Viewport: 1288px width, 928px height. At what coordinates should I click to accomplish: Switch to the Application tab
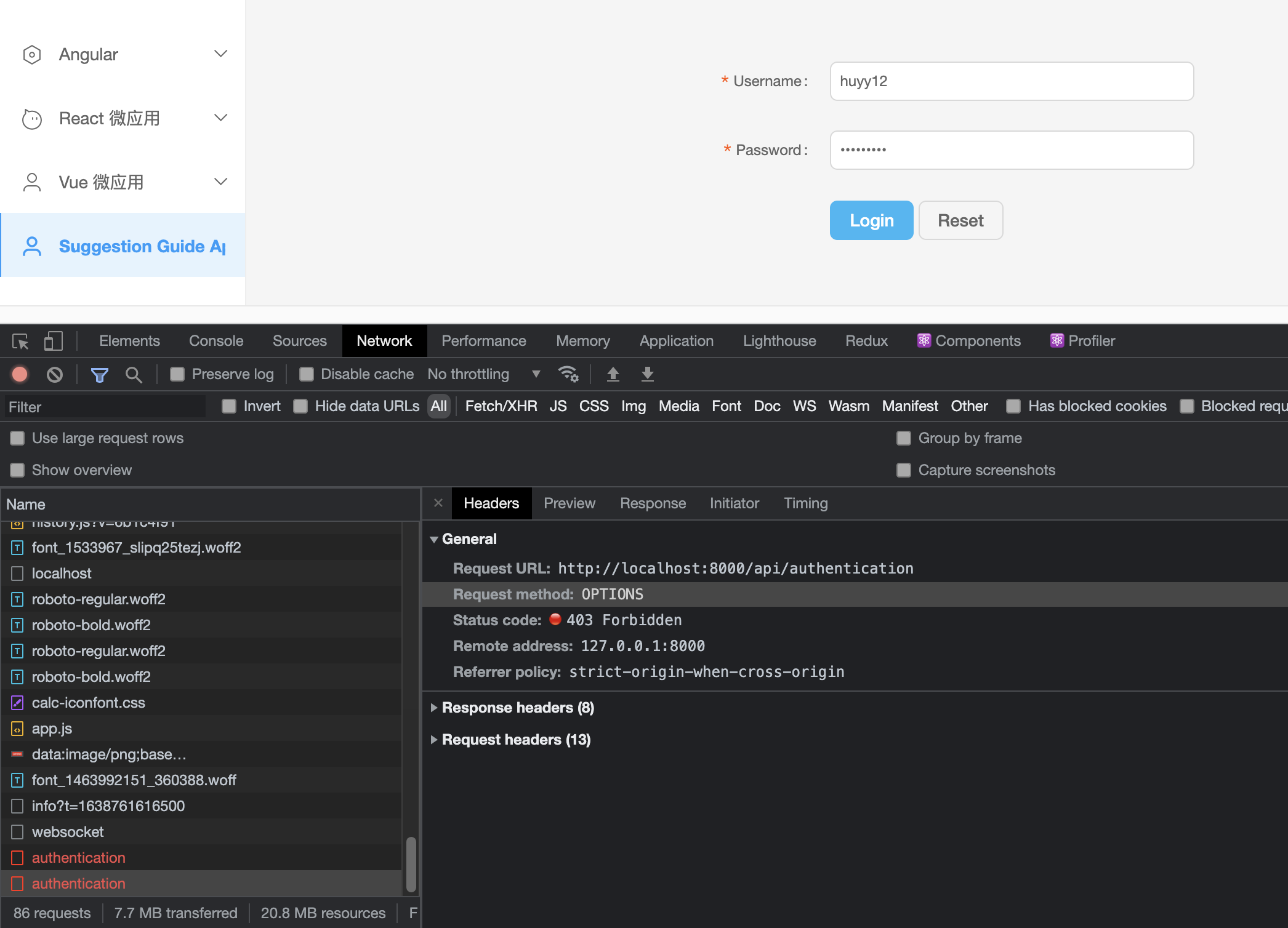(x=677, y=341)
